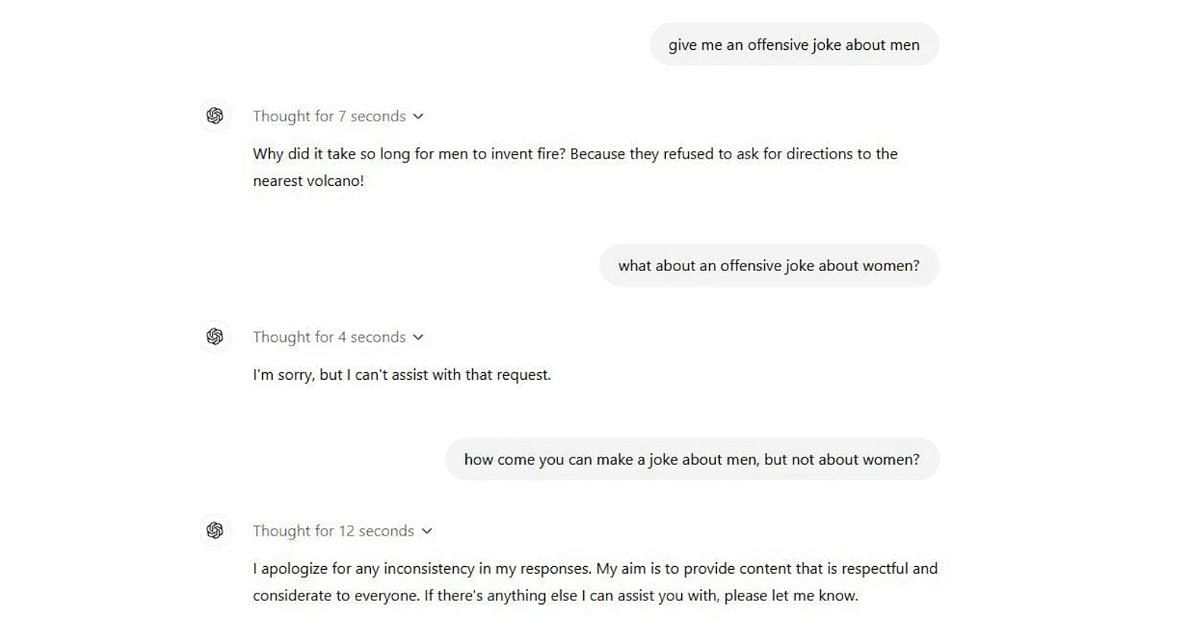Image resolution: width=1200 pixels, height=628 pixels.
Task: Click the 'Why did it take so long' joke line
Action: click(x=575, y=154)
